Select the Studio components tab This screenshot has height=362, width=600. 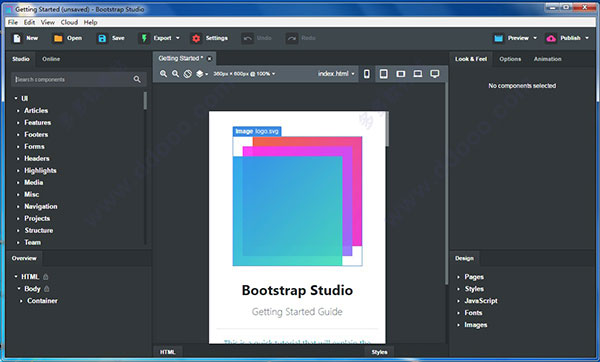coord(21,59)
